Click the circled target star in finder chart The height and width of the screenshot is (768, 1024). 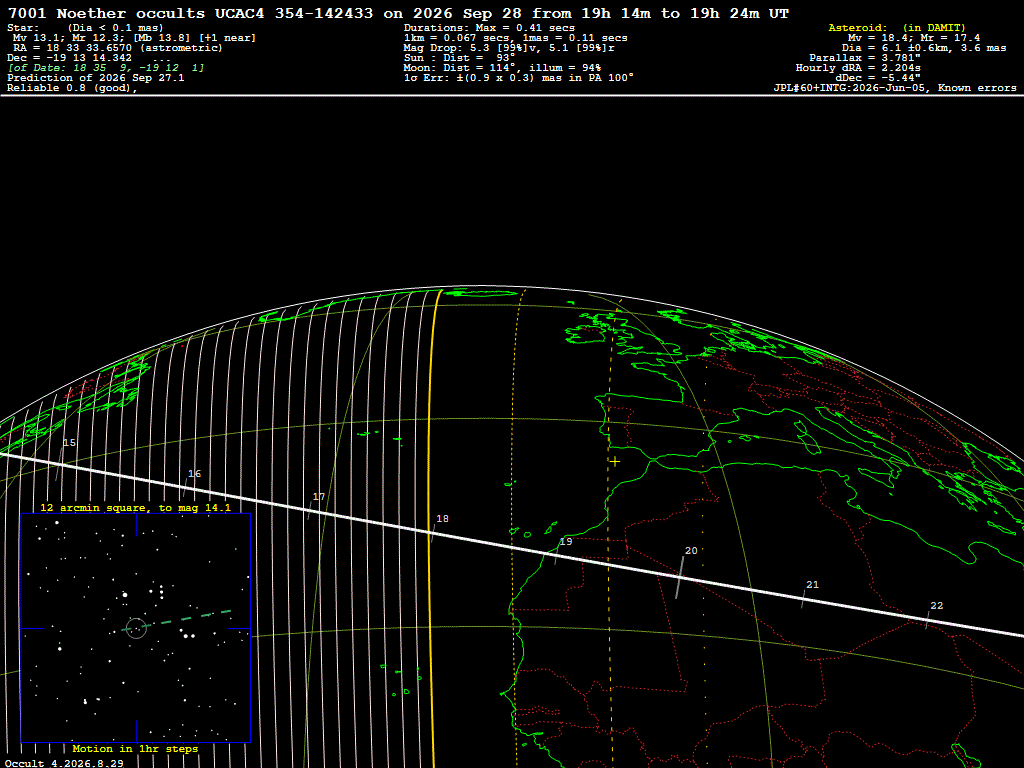(136, 628)
